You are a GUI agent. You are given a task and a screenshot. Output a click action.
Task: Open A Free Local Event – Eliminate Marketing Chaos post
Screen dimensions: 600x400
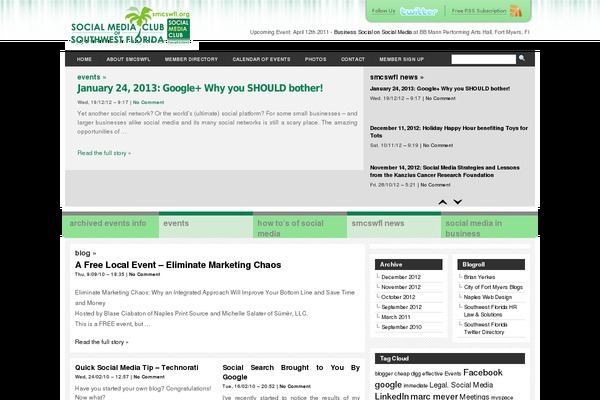[x=178, y=265]
